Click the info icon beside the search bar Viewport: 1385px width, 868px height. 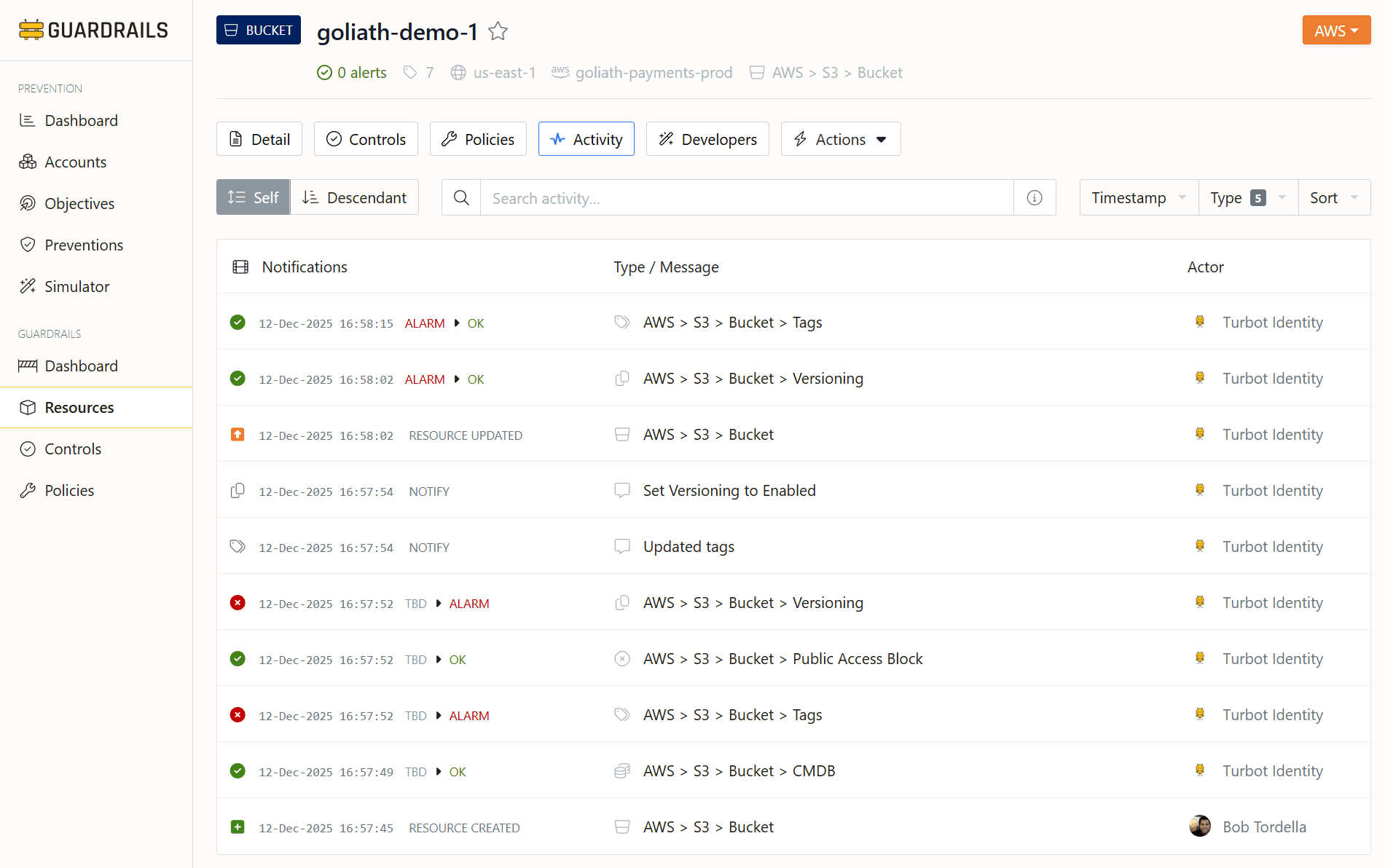(x=1035, y=197)
